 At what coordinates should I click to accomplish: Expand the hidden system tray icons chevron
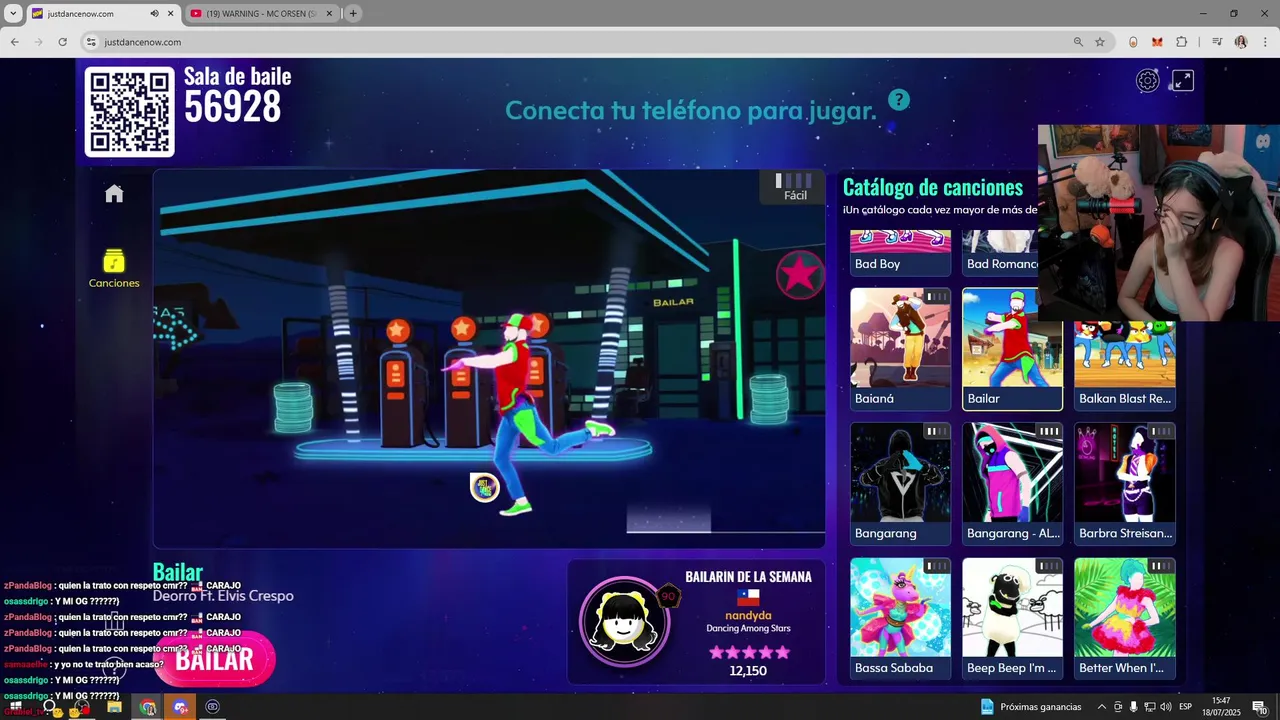click(1102, 707)
